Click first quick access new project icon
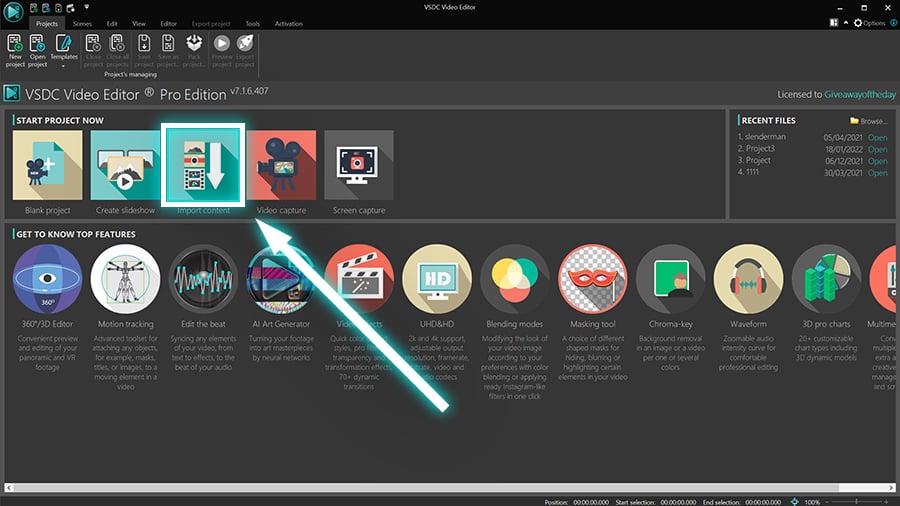Viewport: 900px width, 506px height. point(34,8)
